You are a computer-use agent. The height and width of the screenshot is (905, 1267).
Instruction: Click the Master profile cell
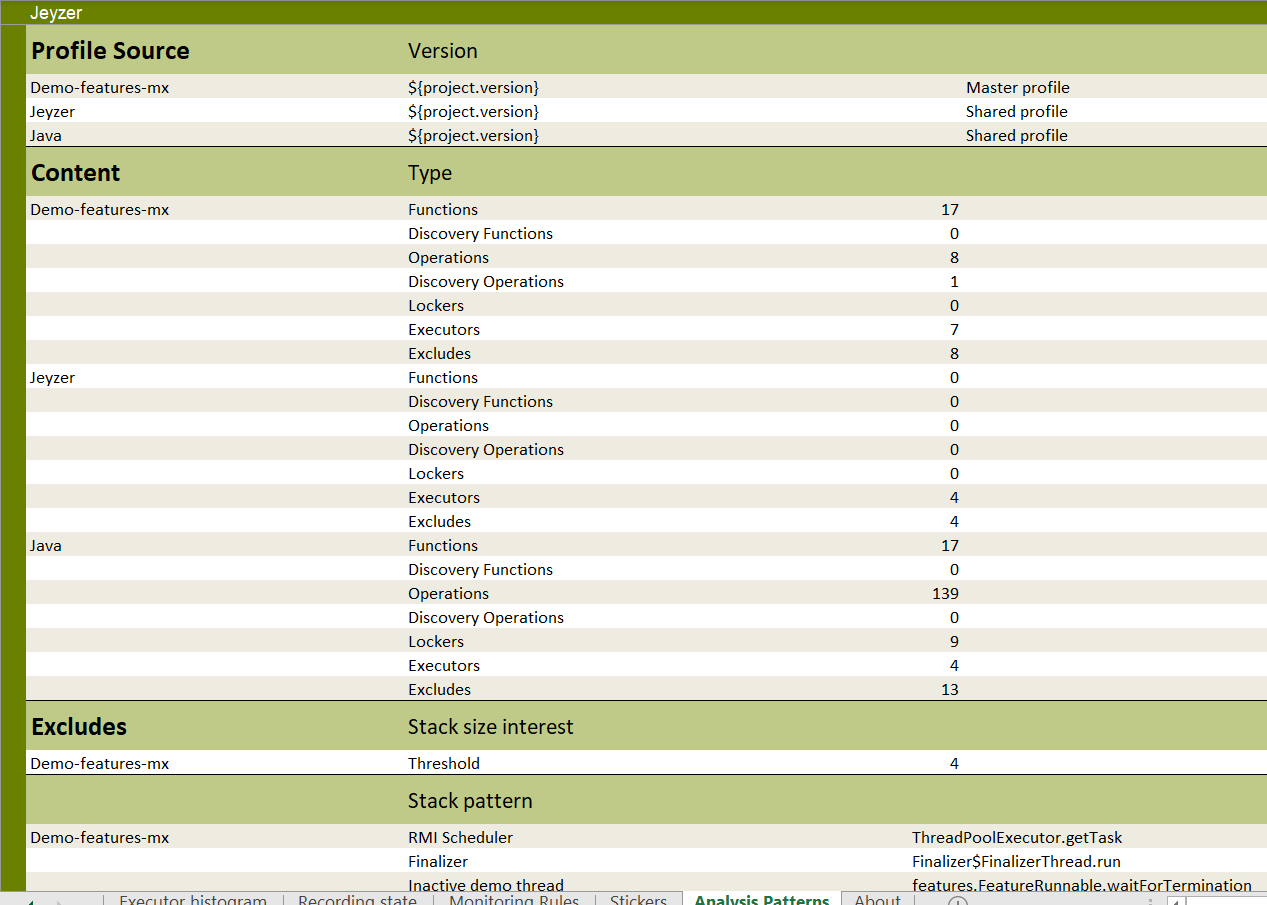1017,88
